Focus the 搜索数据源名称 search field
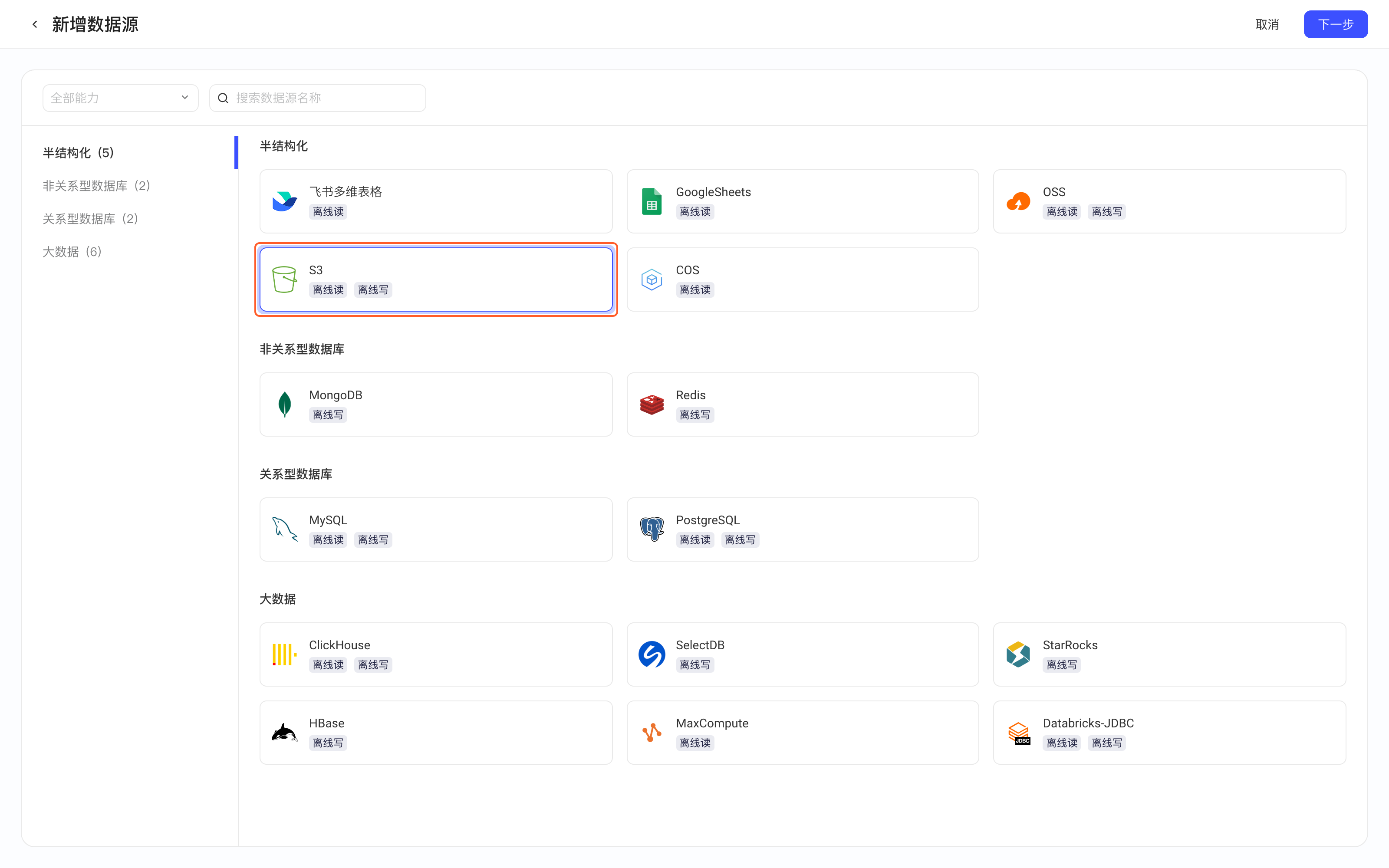This screenshot has width=1389, height=868. tap(317, 98)
